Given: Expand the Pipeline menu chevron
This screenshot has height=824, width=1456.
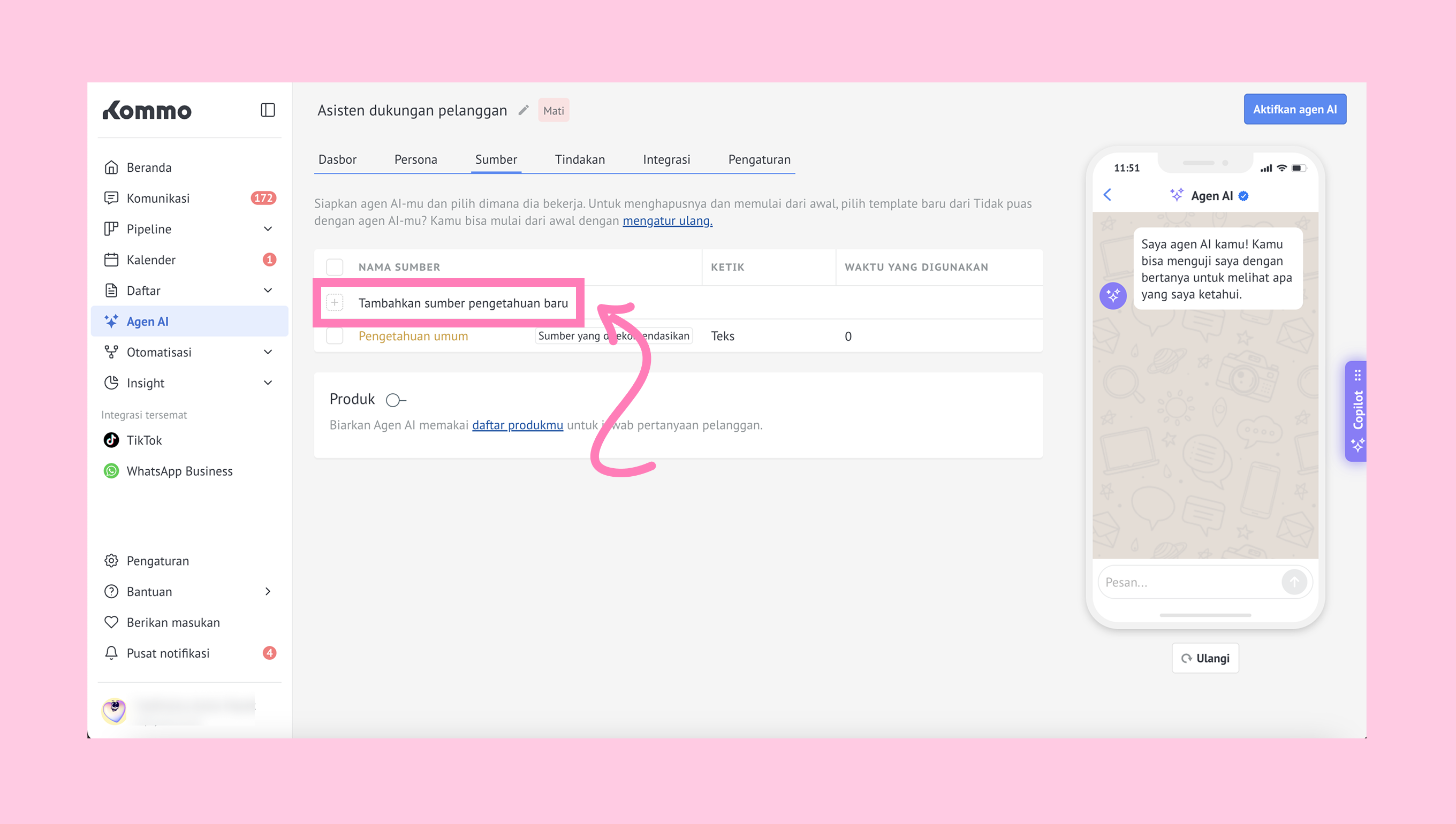Looking at the screenshot, I should coord(268,228).
